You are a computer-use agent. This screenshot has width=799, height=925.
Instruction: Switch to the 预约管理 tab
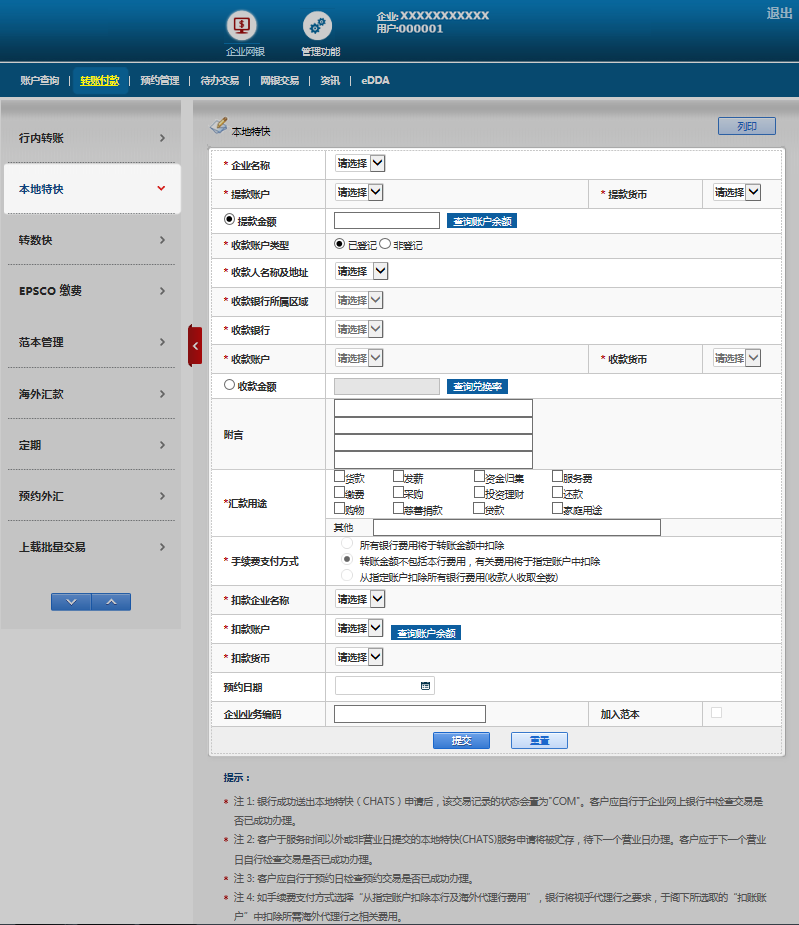point(160,81)
